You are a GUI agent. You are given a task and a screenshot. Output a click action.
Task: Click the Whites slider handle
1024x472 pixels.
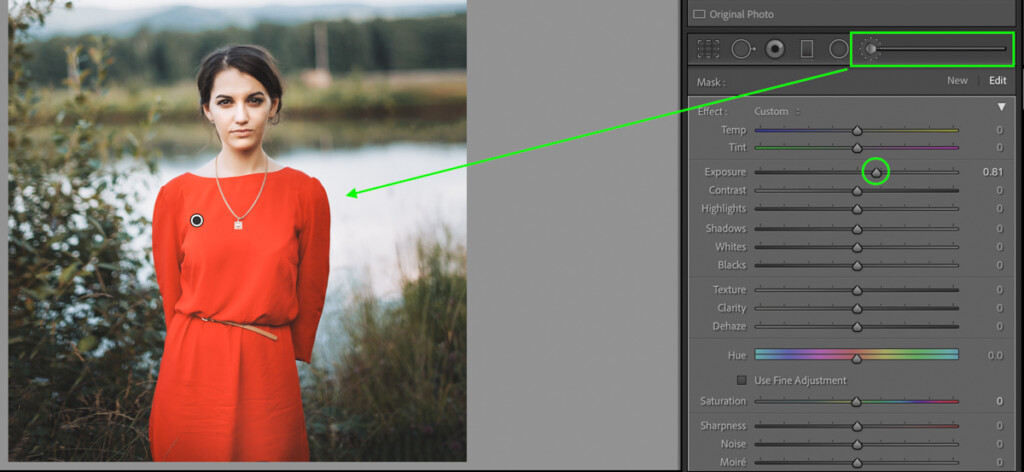(857, 247)
